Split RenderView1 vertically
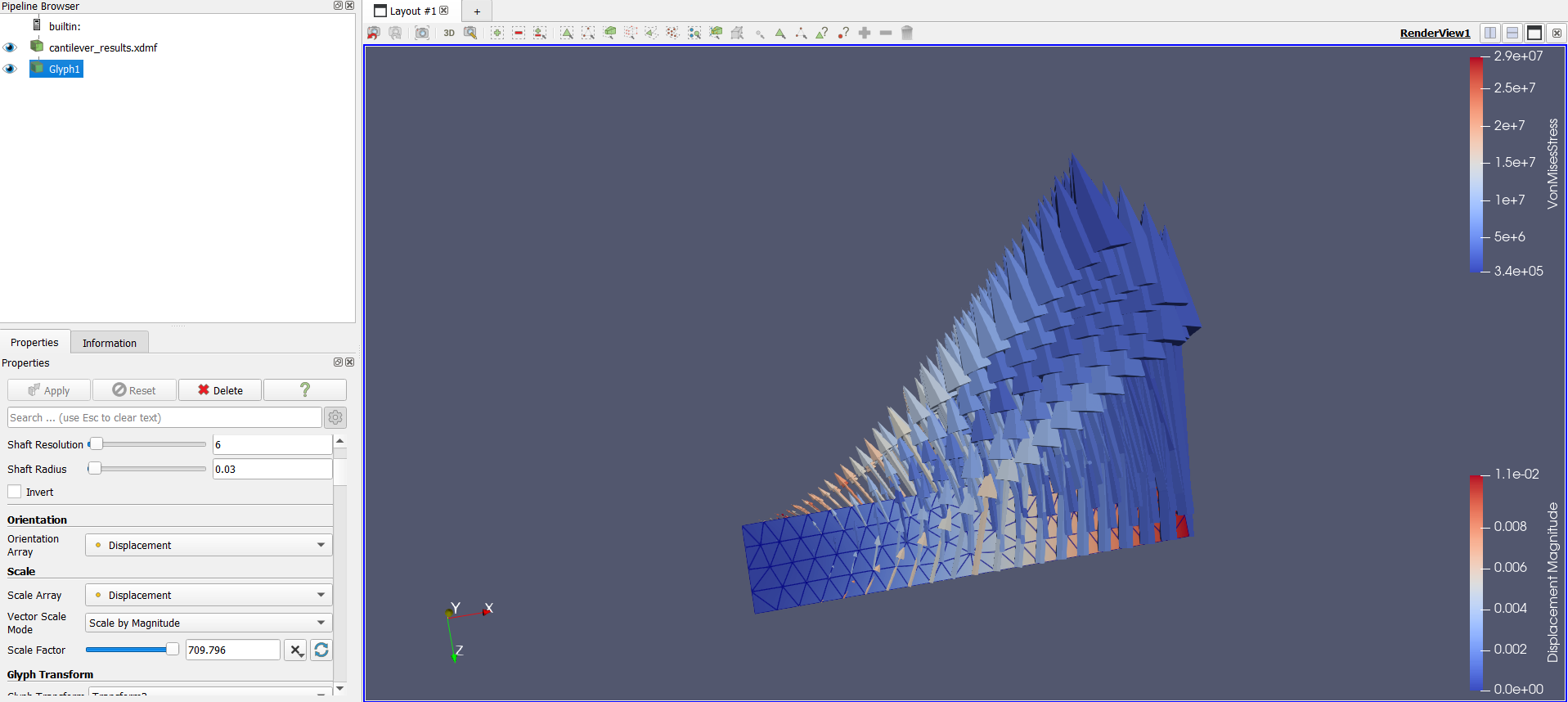1568x702 pixels. 1512,33
